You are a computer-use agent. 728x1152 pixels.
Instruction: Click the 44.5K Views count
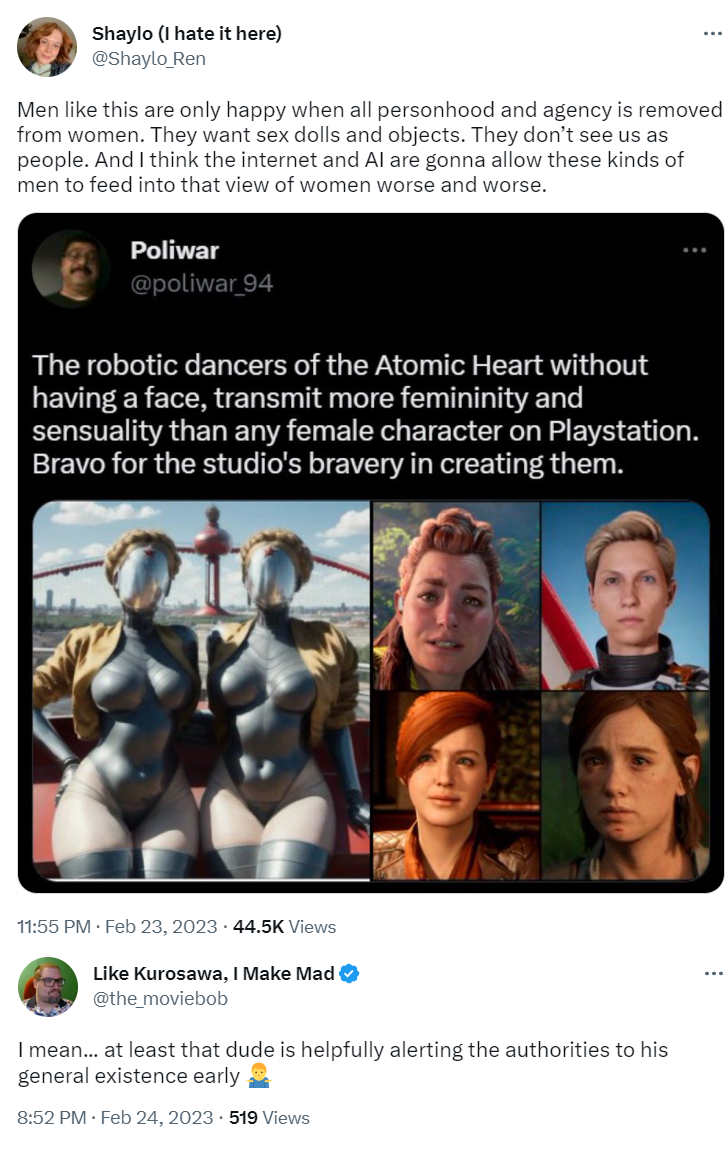pos(284,926)
